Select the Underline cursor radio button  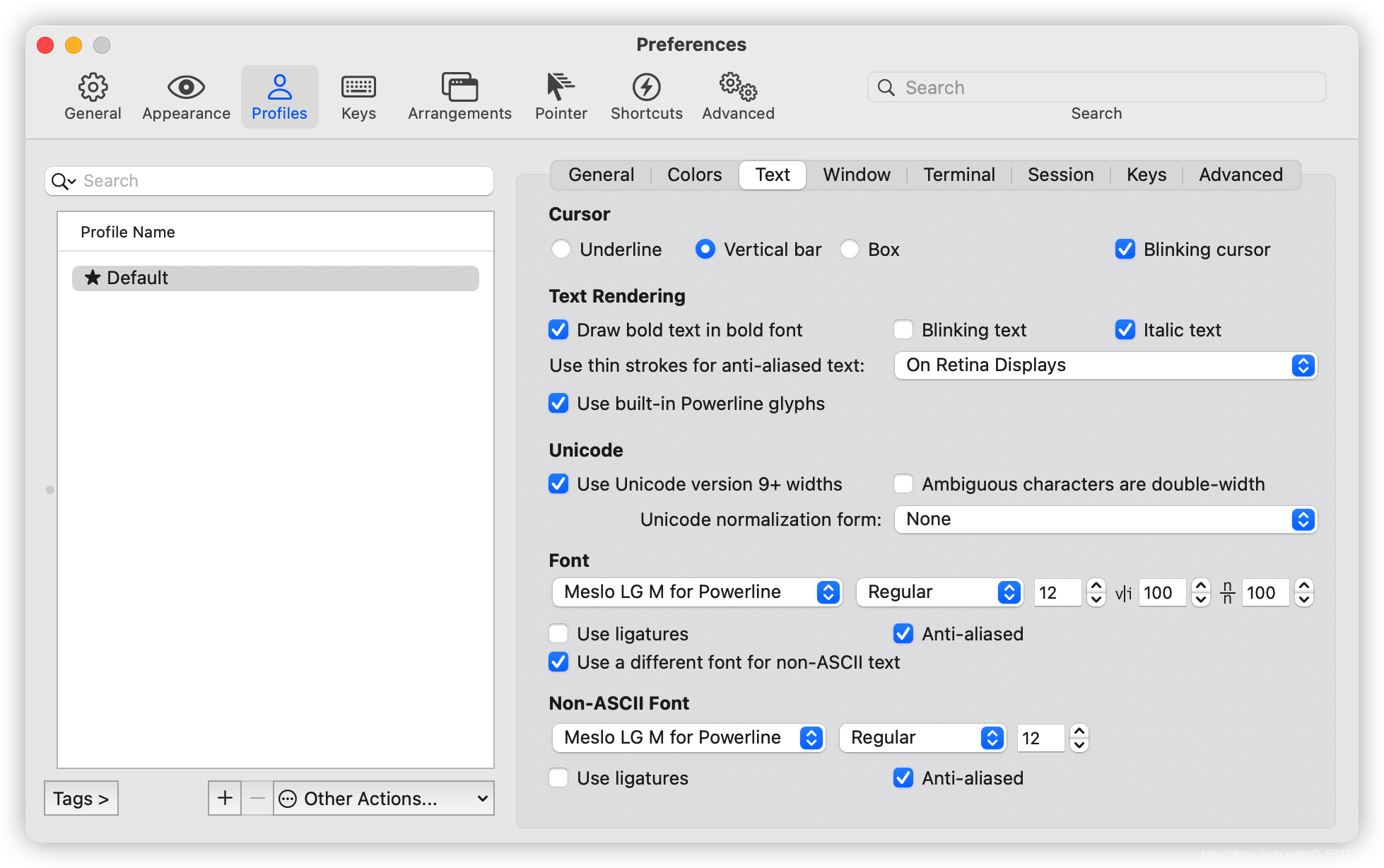561,250
